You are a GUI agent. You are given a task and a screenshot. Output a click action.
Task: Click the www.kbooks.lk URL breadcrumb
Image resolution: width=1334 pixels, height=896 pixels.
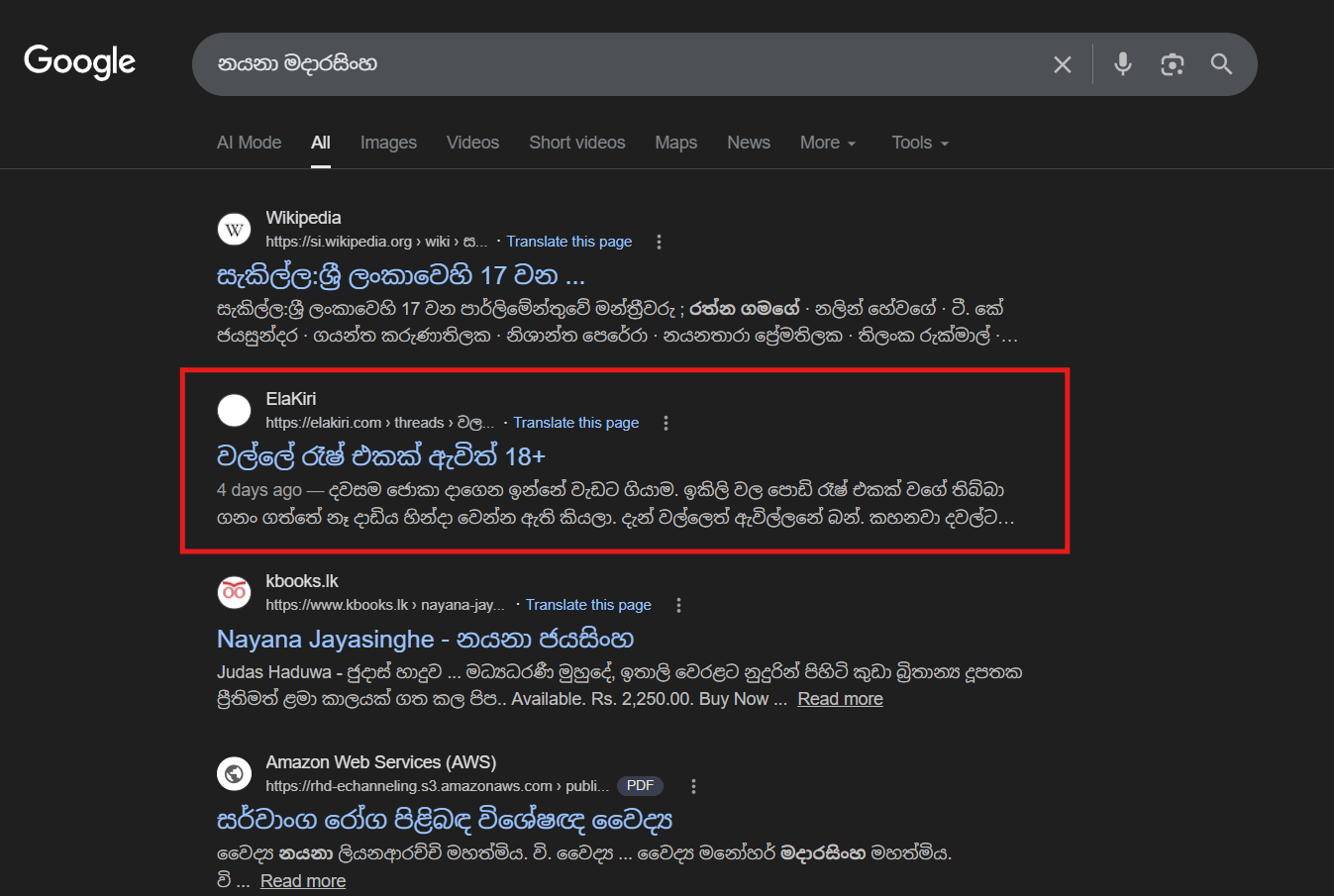pos(385,605)
